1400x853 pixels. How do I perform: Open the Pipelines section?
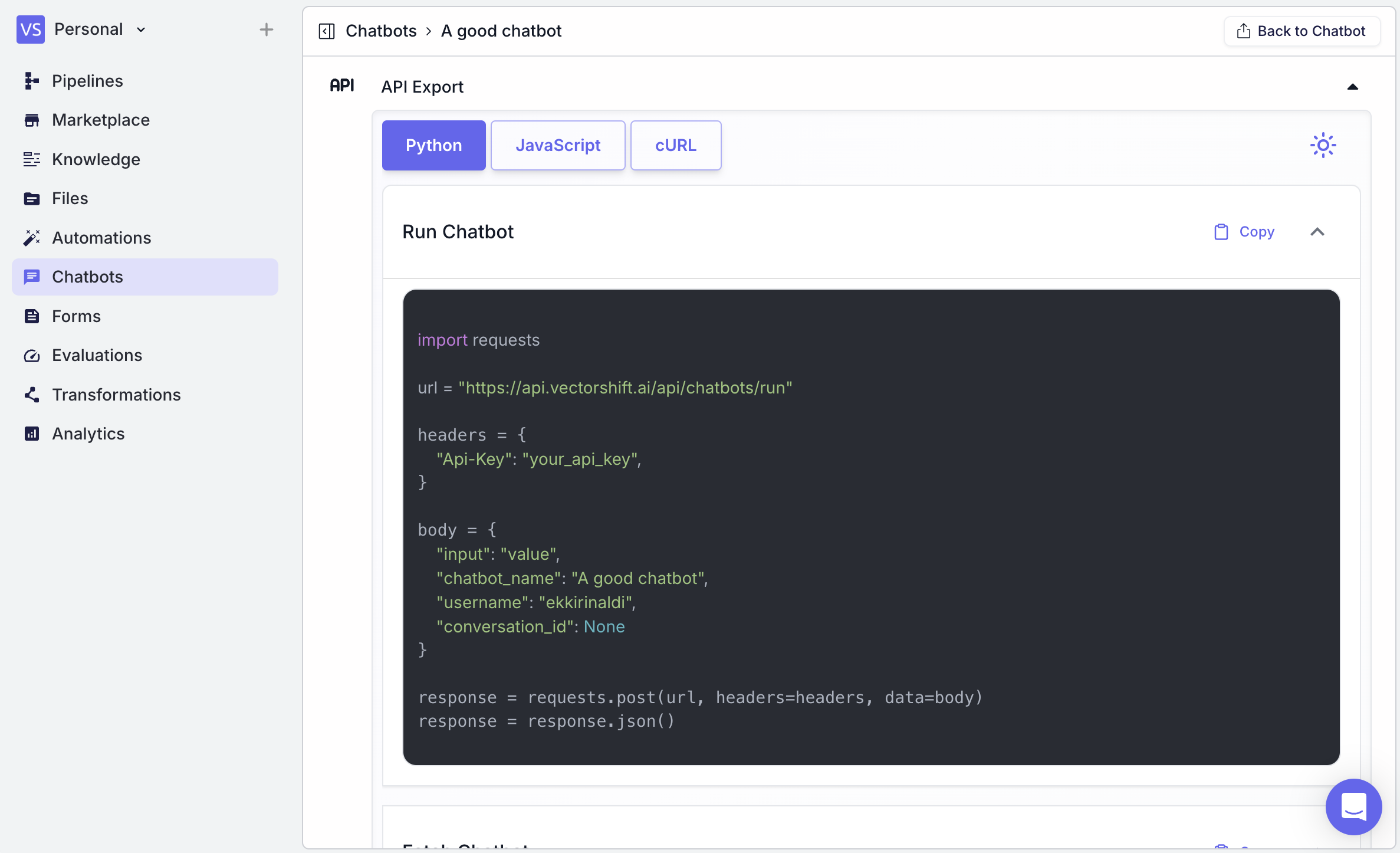click(87, 81)
